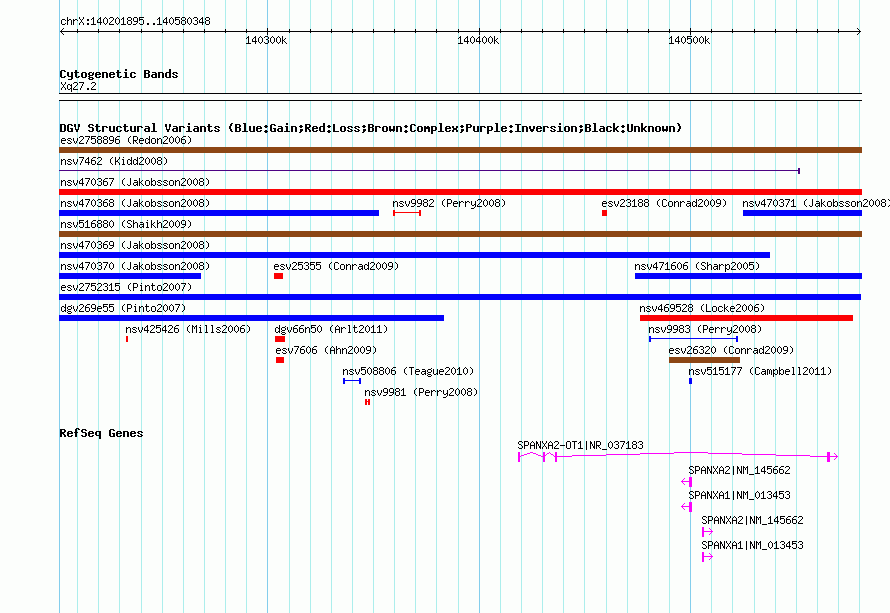Screen dimensions: 890x613
Task: Select the DGV Structural Variants track title
Action: (371, 128)
